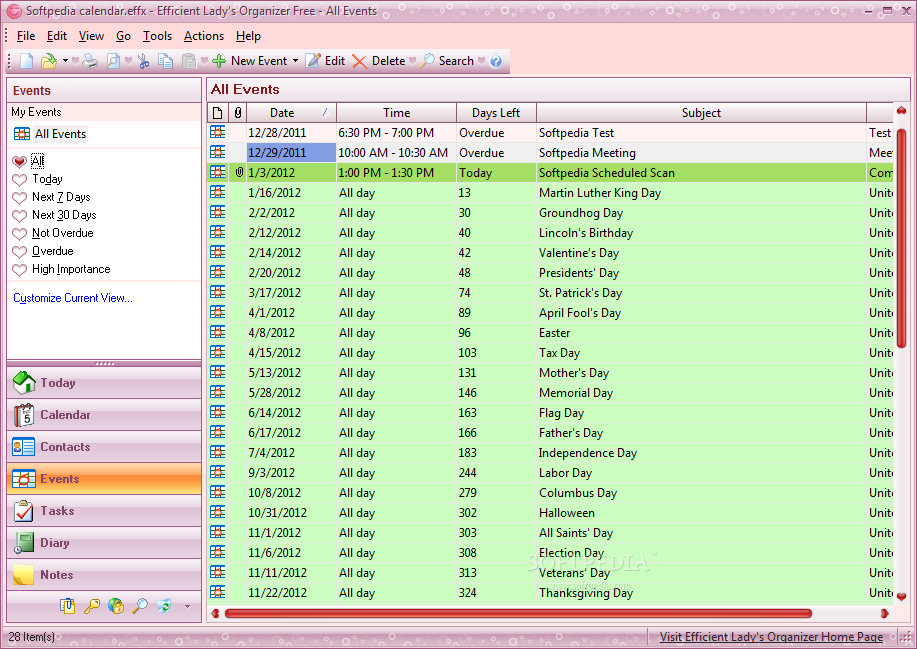Expand the Open folder dropdown arrow
Image resolution: width=917 pixels, height=649 pixels.
65,61
